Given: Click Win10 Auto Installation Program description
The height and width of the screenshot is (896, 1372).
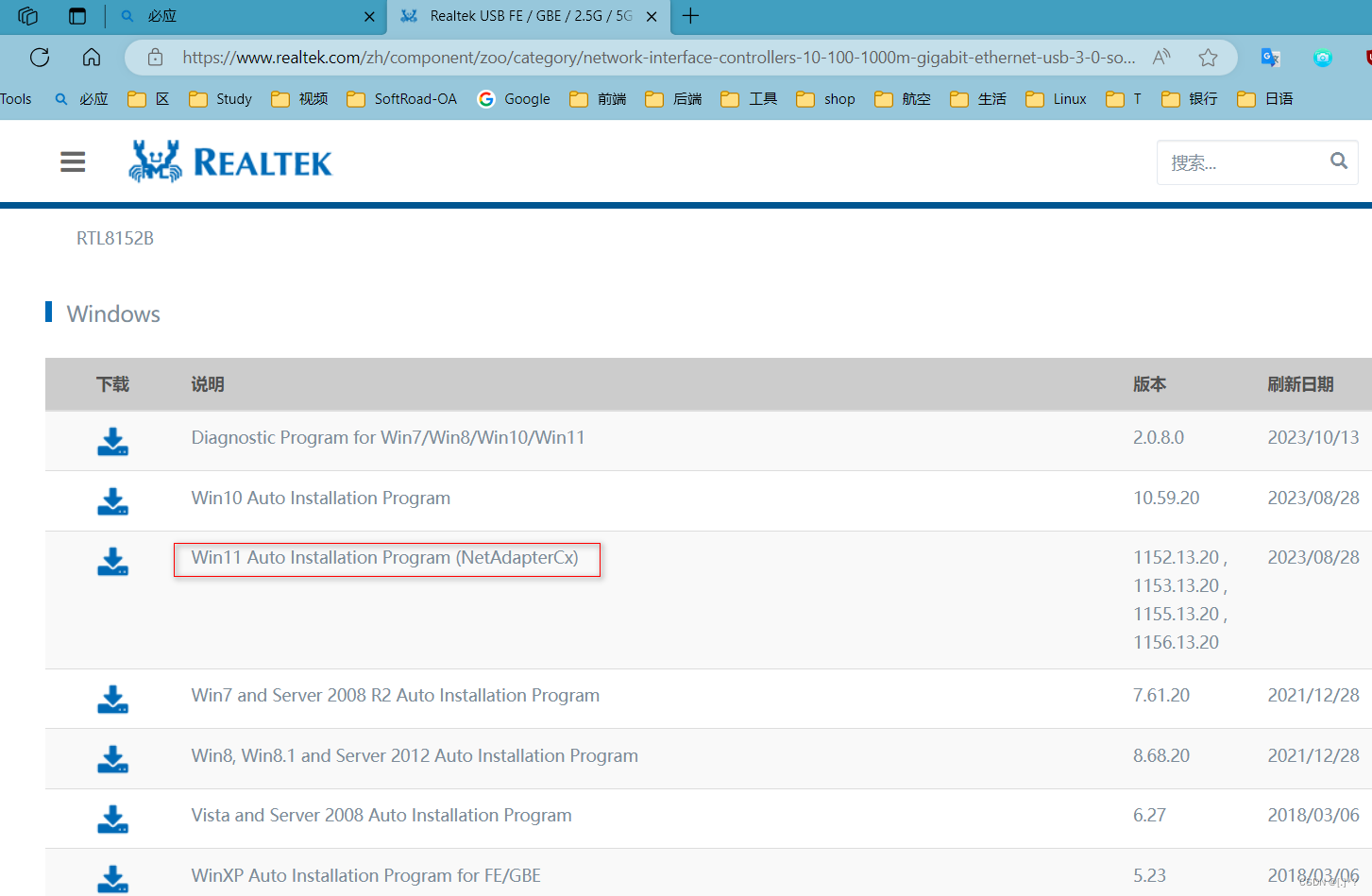Looking at the screenshot, I should coord(321,499).
